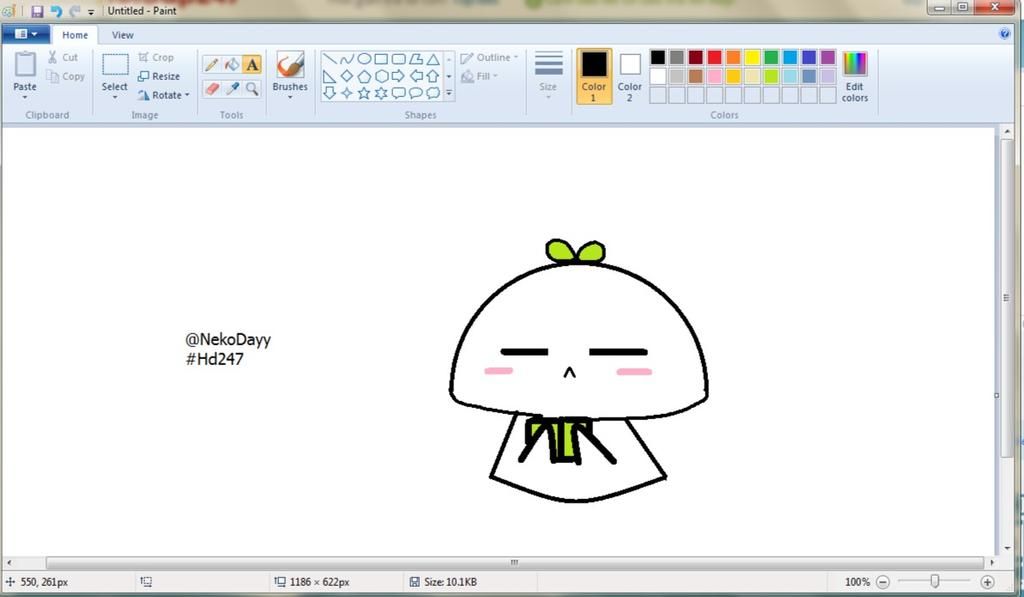Select the Magnifier tool

252,88
